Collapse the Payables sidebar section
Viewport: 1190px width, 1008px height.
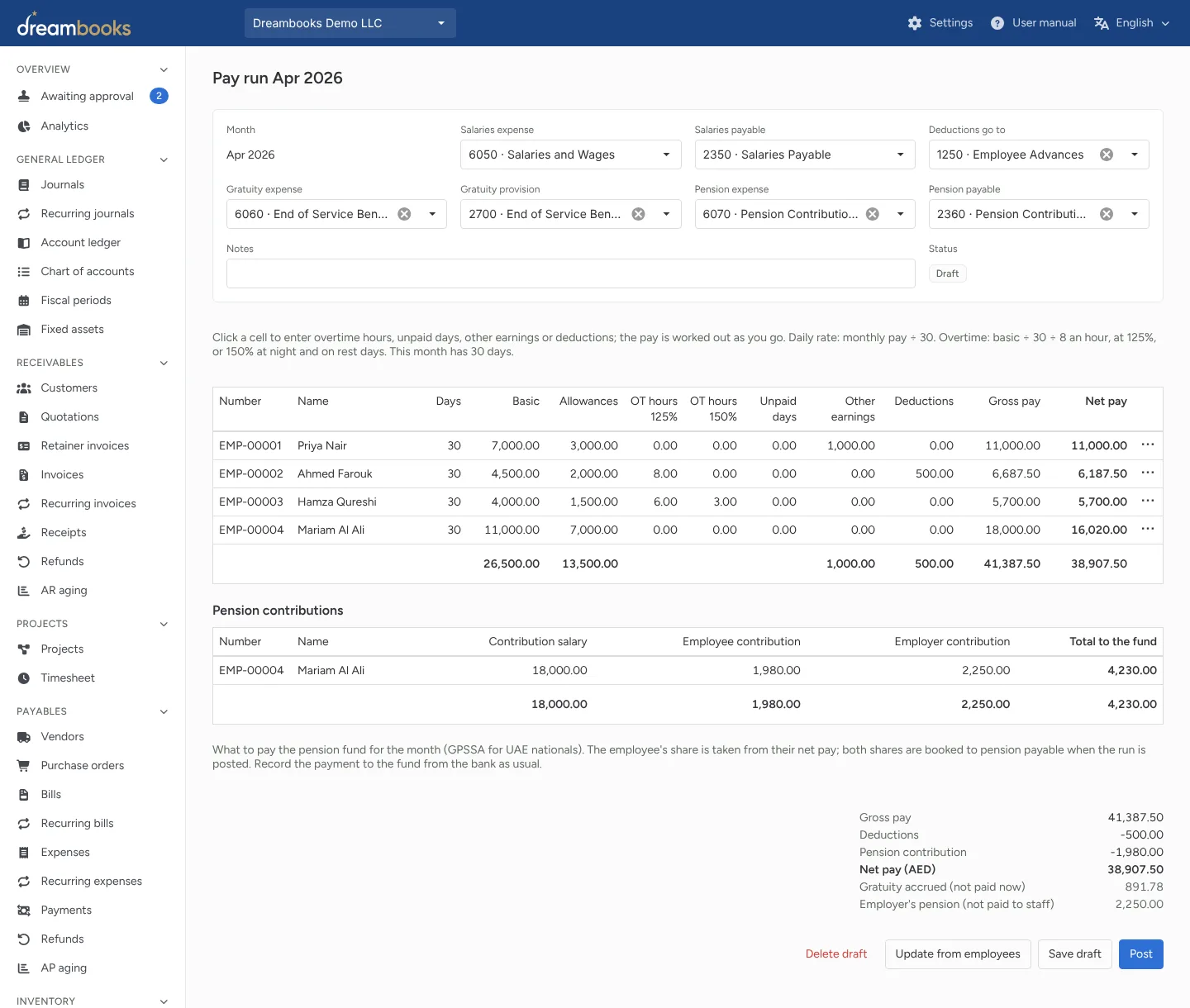coord(164,711)
